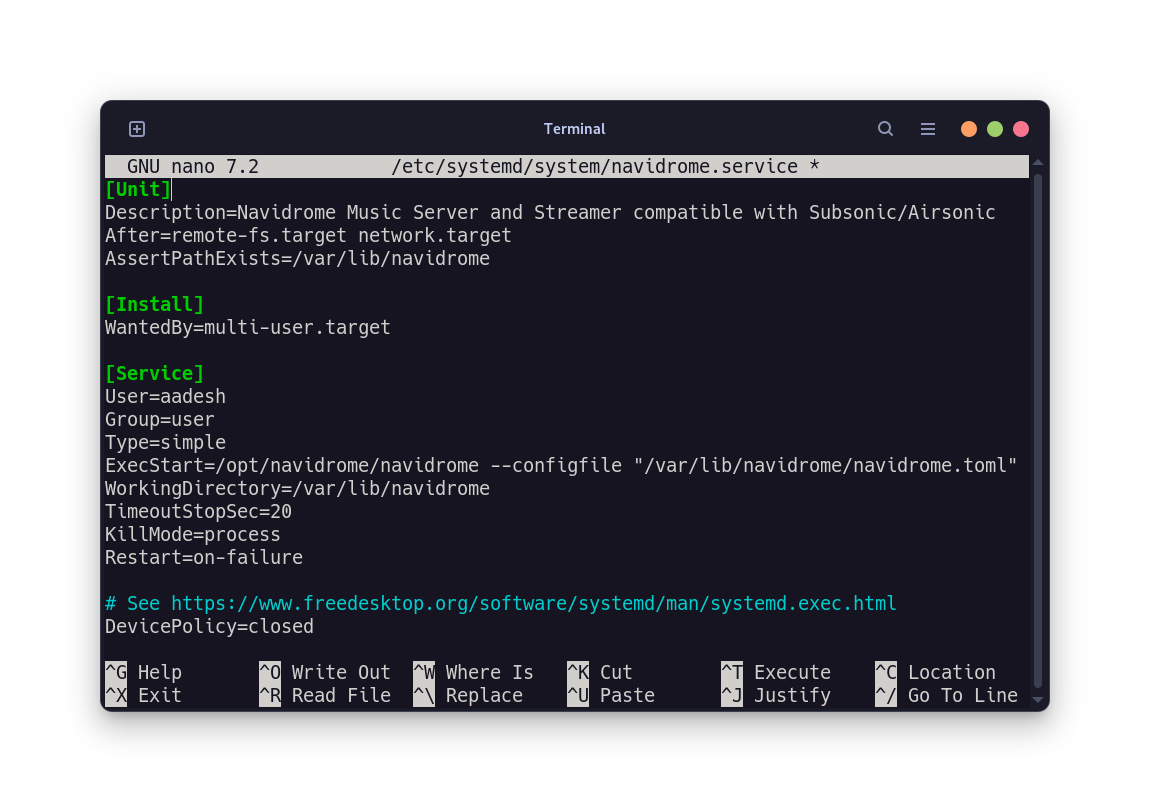Open the Help shortcut in nano

pos(145,672)
